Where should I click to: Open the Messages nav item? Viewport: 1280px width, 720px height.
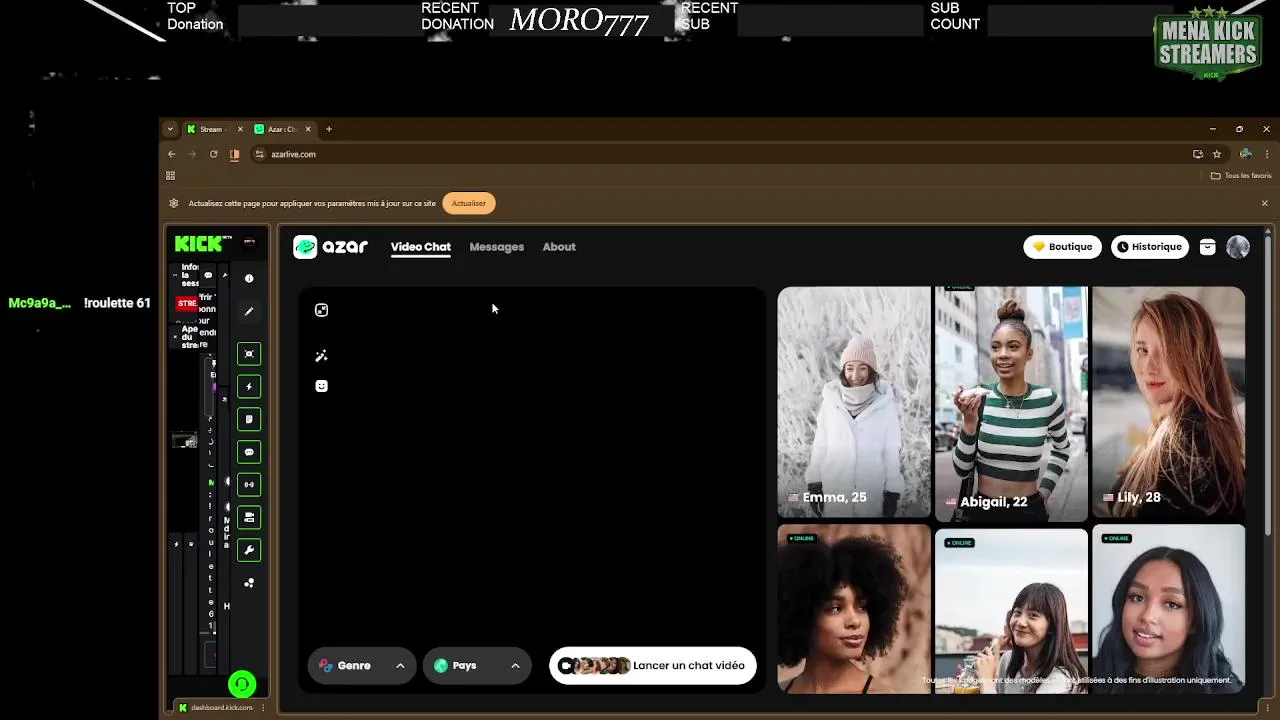(497, 247)
